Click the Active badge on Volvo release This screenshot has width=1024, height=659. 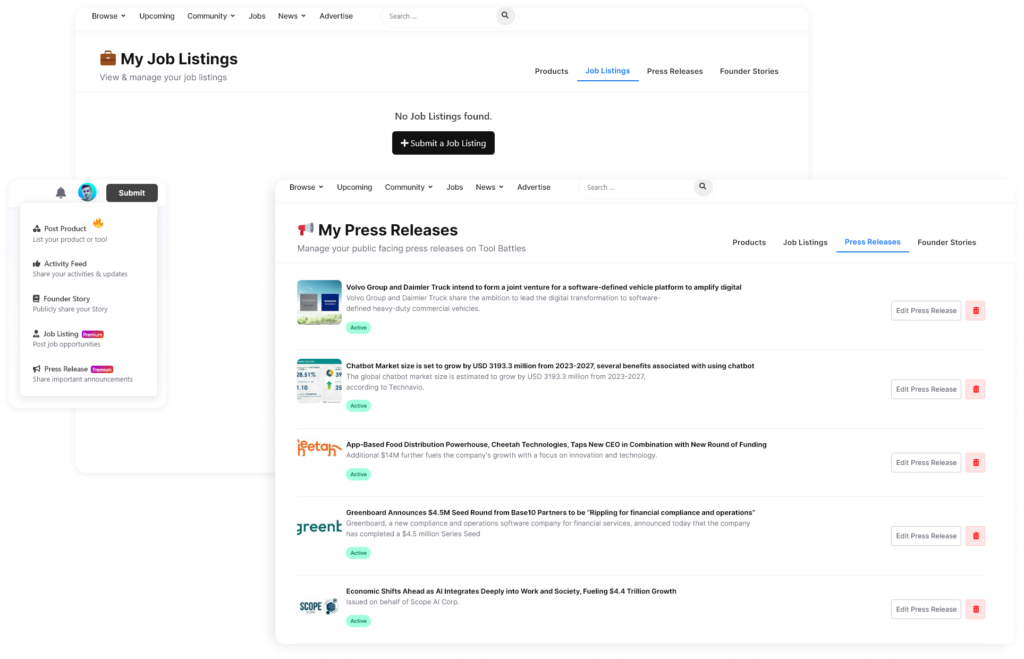359,328
